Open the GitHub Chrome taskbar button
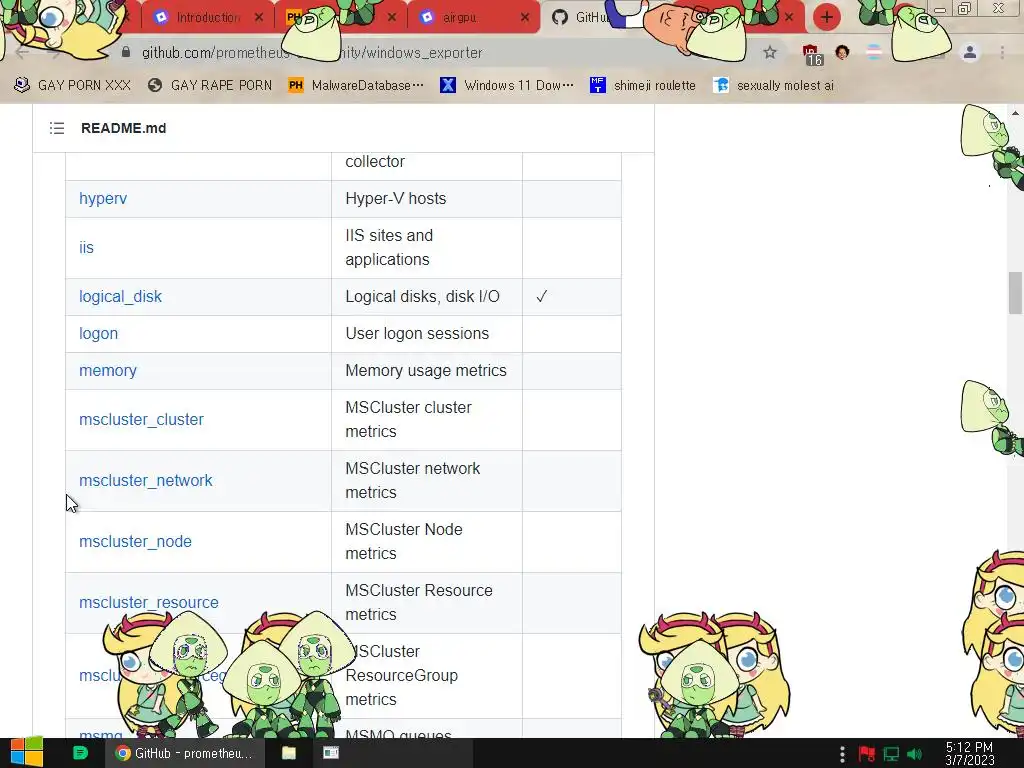The image size is (1024, 768). (x=185, y=753)
